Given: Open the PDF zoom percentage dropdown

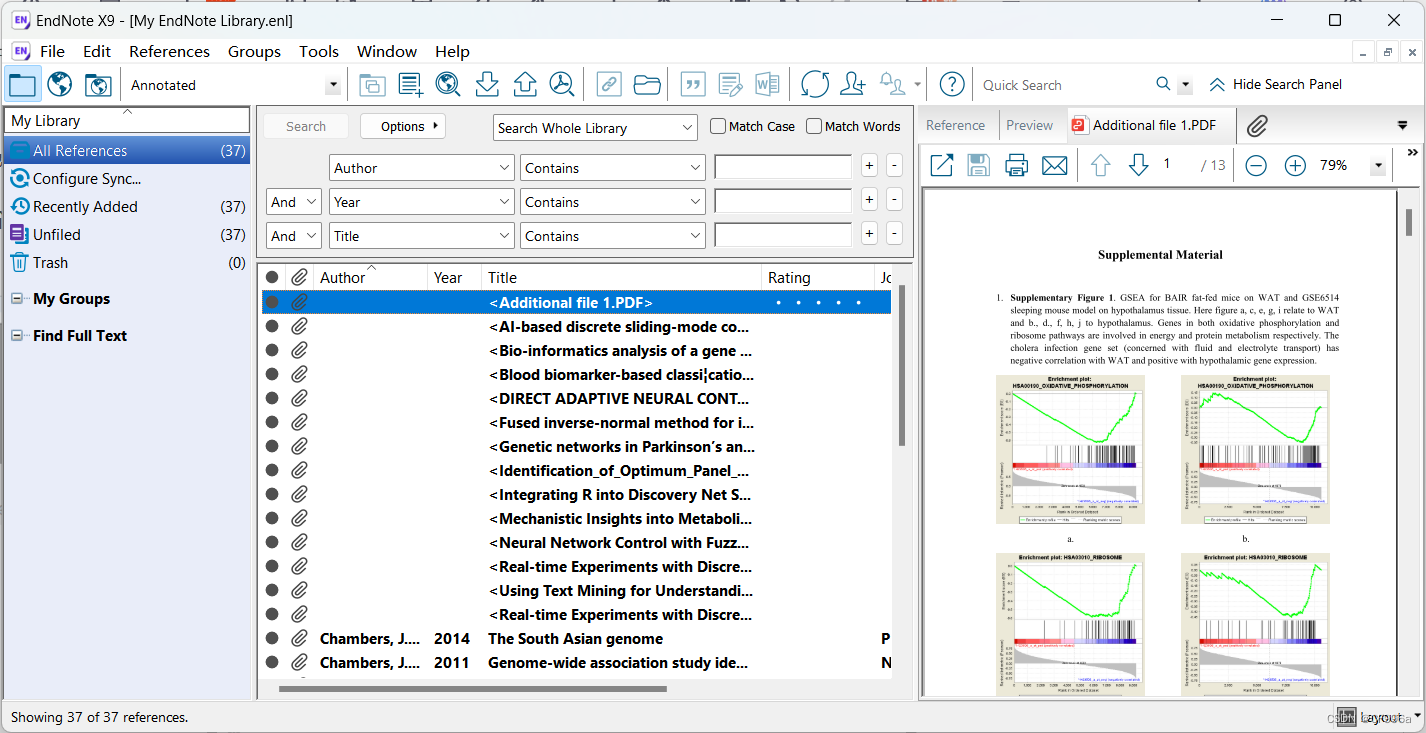Looking at the screenshot, I should pos(1378,166).
